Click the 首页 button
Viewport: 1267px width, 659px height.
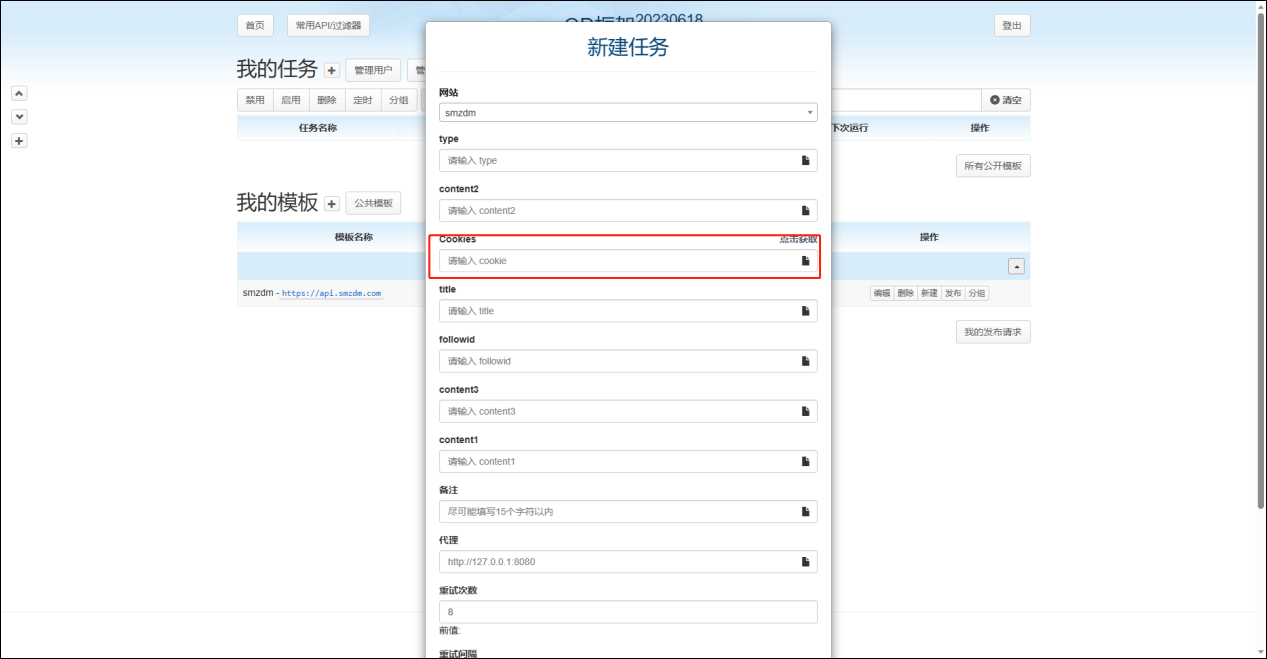[255, 26]
